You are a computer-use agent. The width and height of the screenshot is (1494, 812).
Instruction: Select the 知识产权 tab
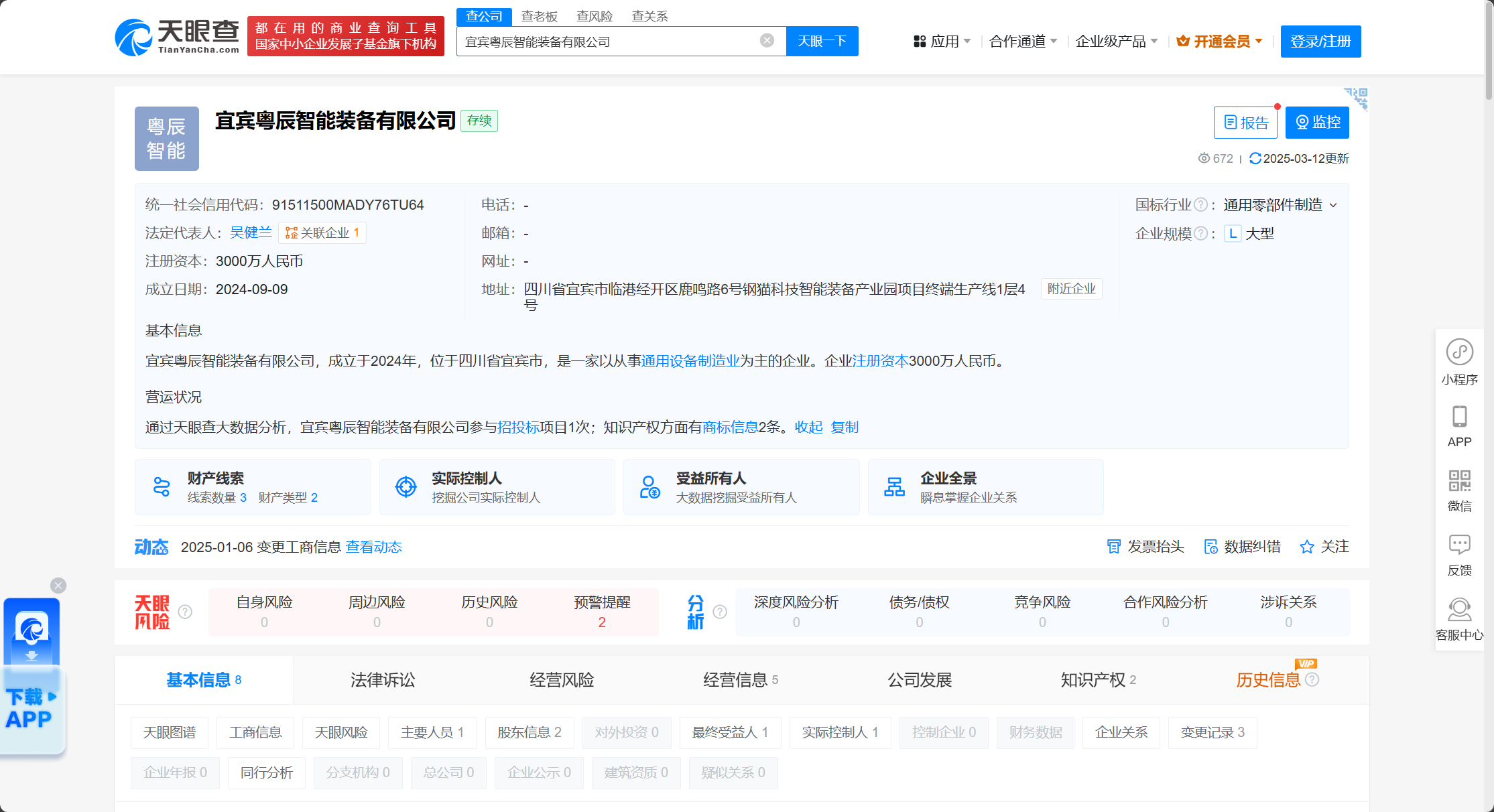coord(1099,680)
